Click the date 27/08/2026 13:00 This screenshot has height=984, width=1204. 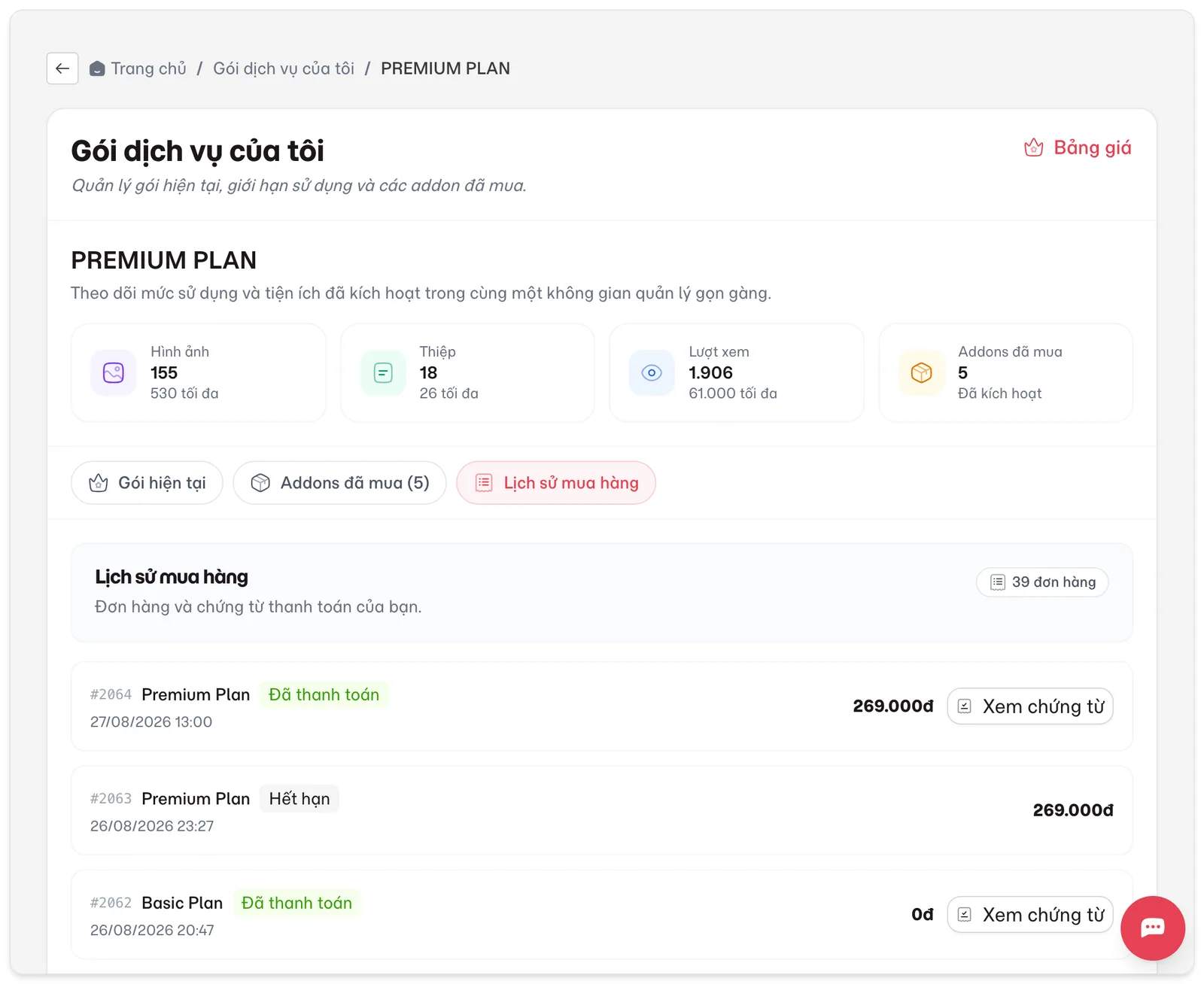(x=151, y=722)
